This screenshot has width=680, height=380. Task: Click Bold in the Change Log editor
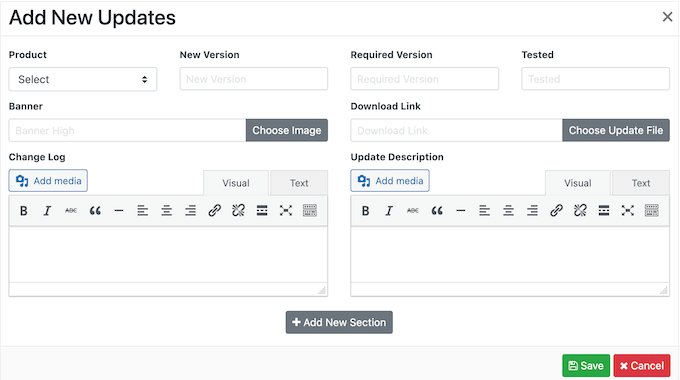pyautogui.click(x=24, y=211)
